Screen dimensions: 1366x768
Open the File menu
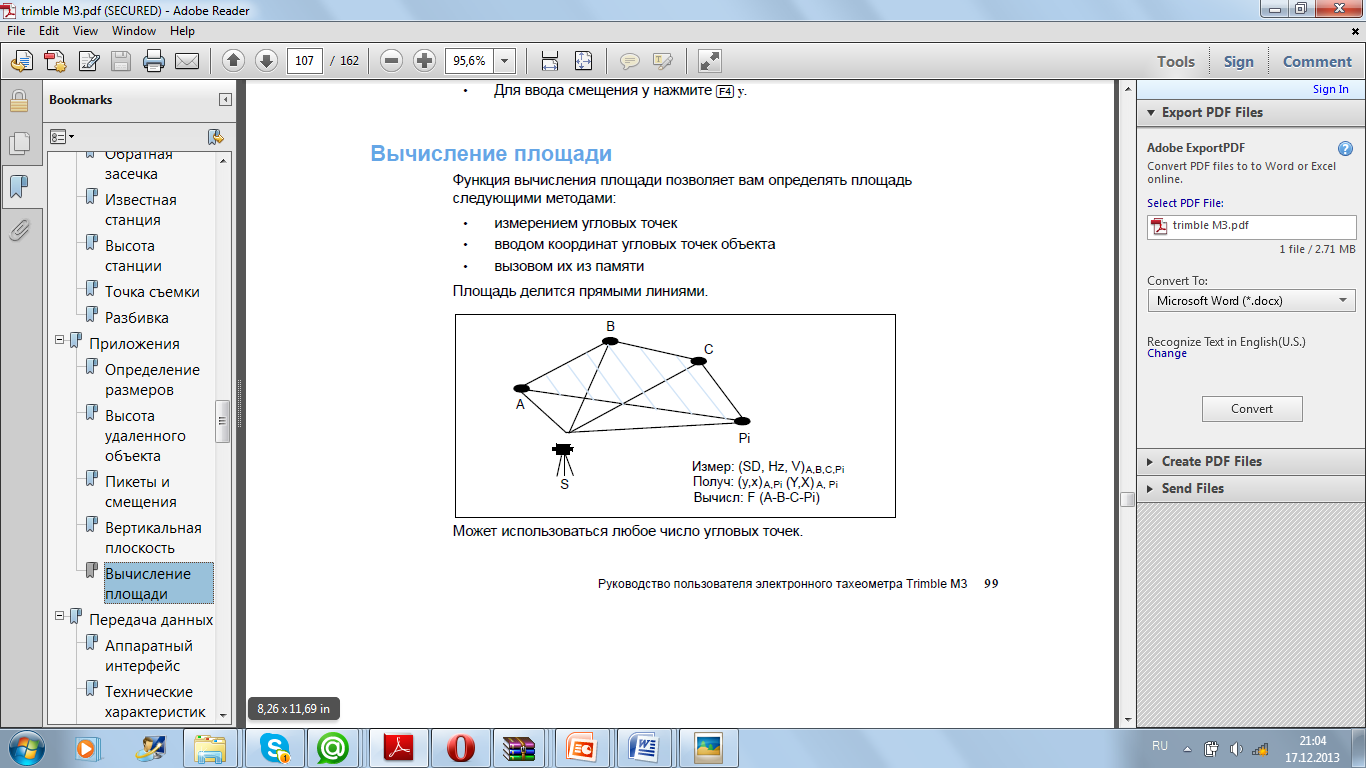tap(17, 31)
